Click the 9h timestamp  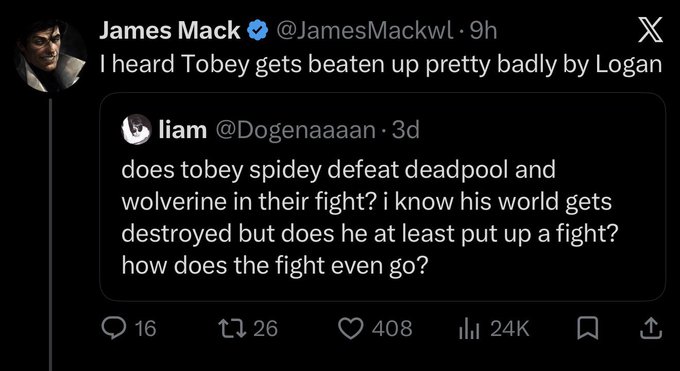pos(483,31)
